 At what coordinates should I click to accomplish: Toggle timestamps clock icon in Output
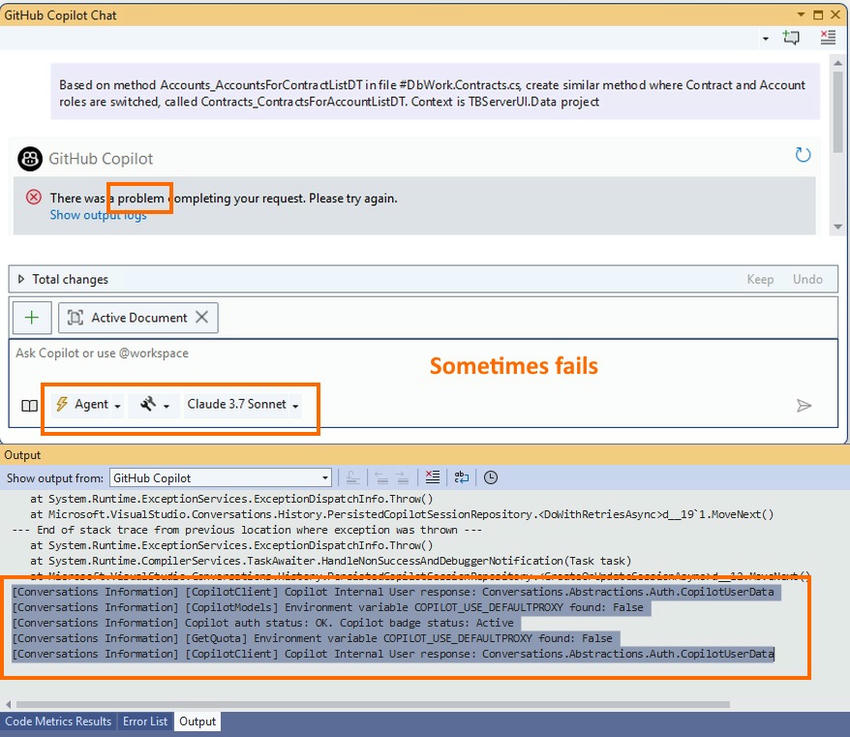pos(491,477)
